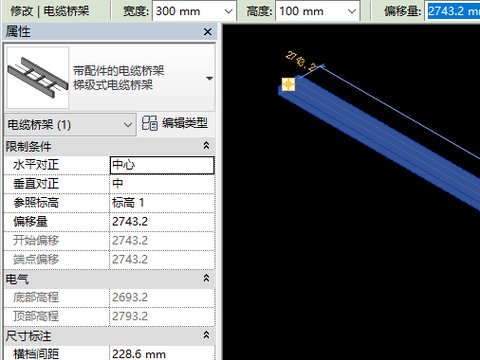Click the 横档间距 value 228.6 mm
480x360 pixels.
click(x=162, y=353)
